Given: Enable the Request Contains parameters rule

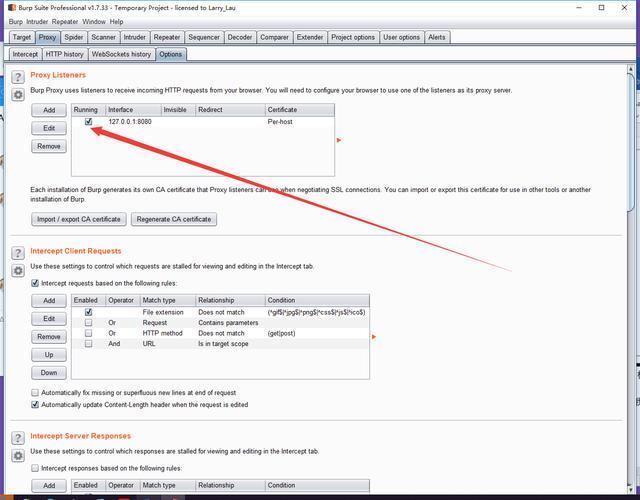Looking at the screenshot, I should [89, 322].
